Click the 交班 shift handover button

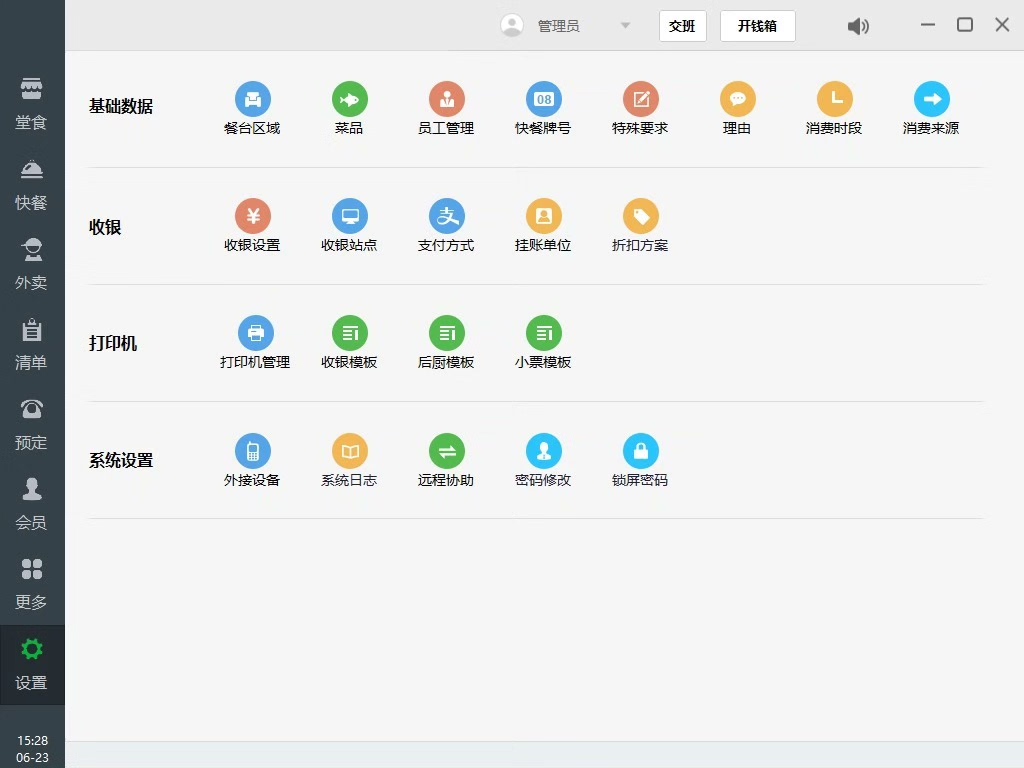[x=682, y=26]
